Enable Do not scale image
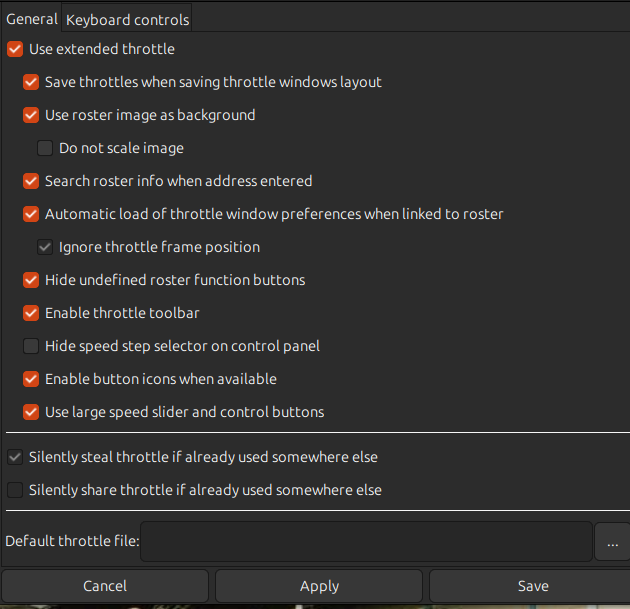Image resolution: width=630 pixels, height=609 pixels. 45,148
